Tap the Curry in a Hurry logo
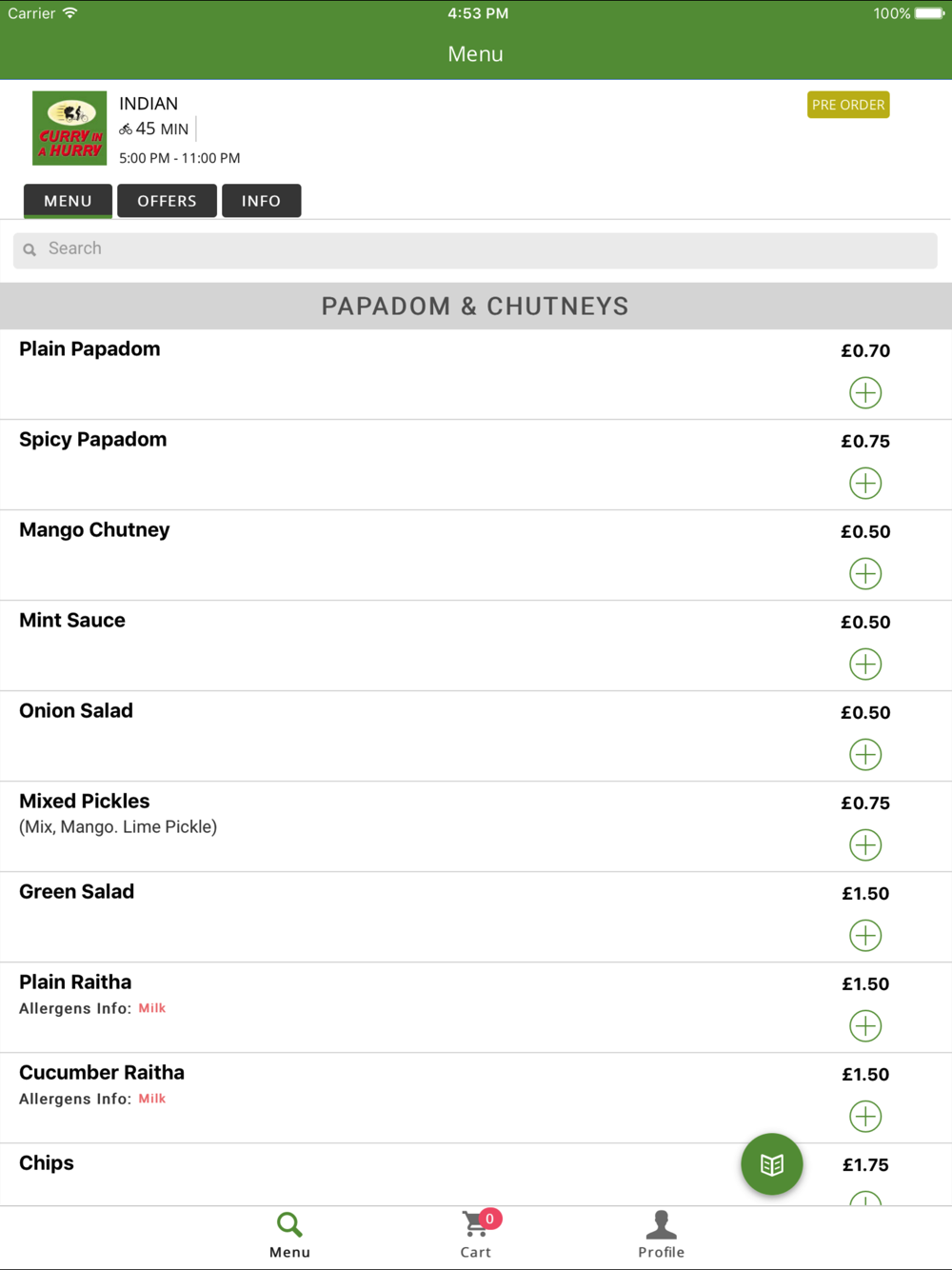Image resolution: width=952 pixels, height=1270 pixels. click(69, 129)
